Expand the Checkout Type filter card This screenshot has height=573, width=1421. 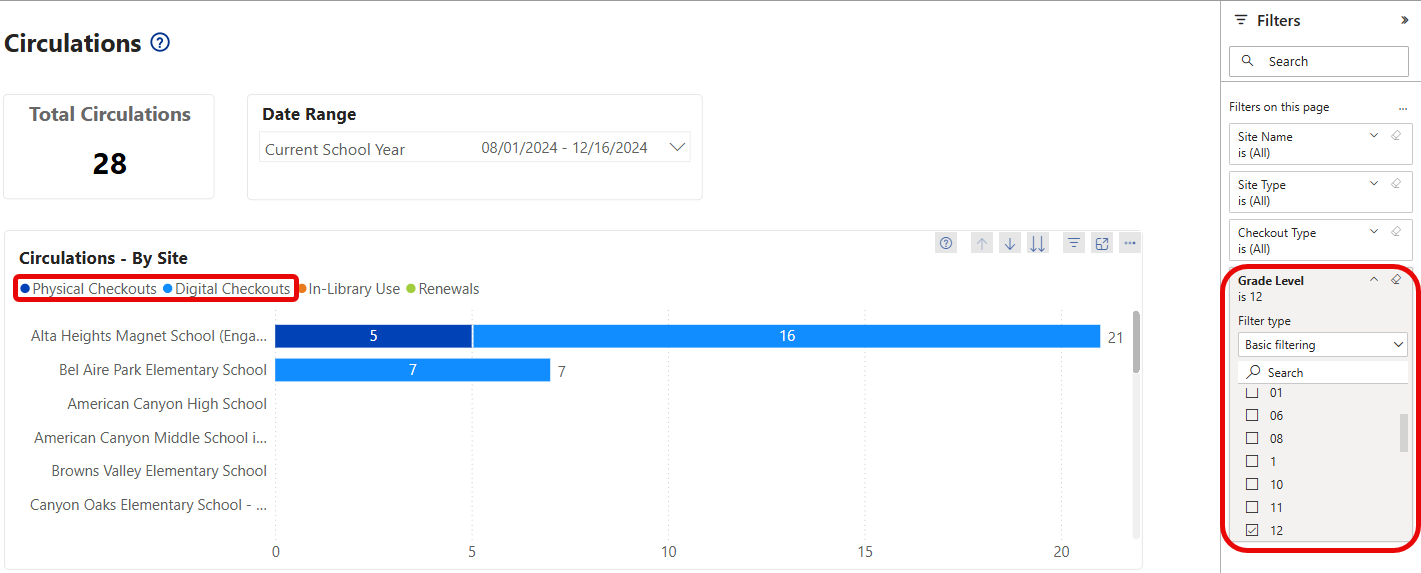[x=1374, y=232]
